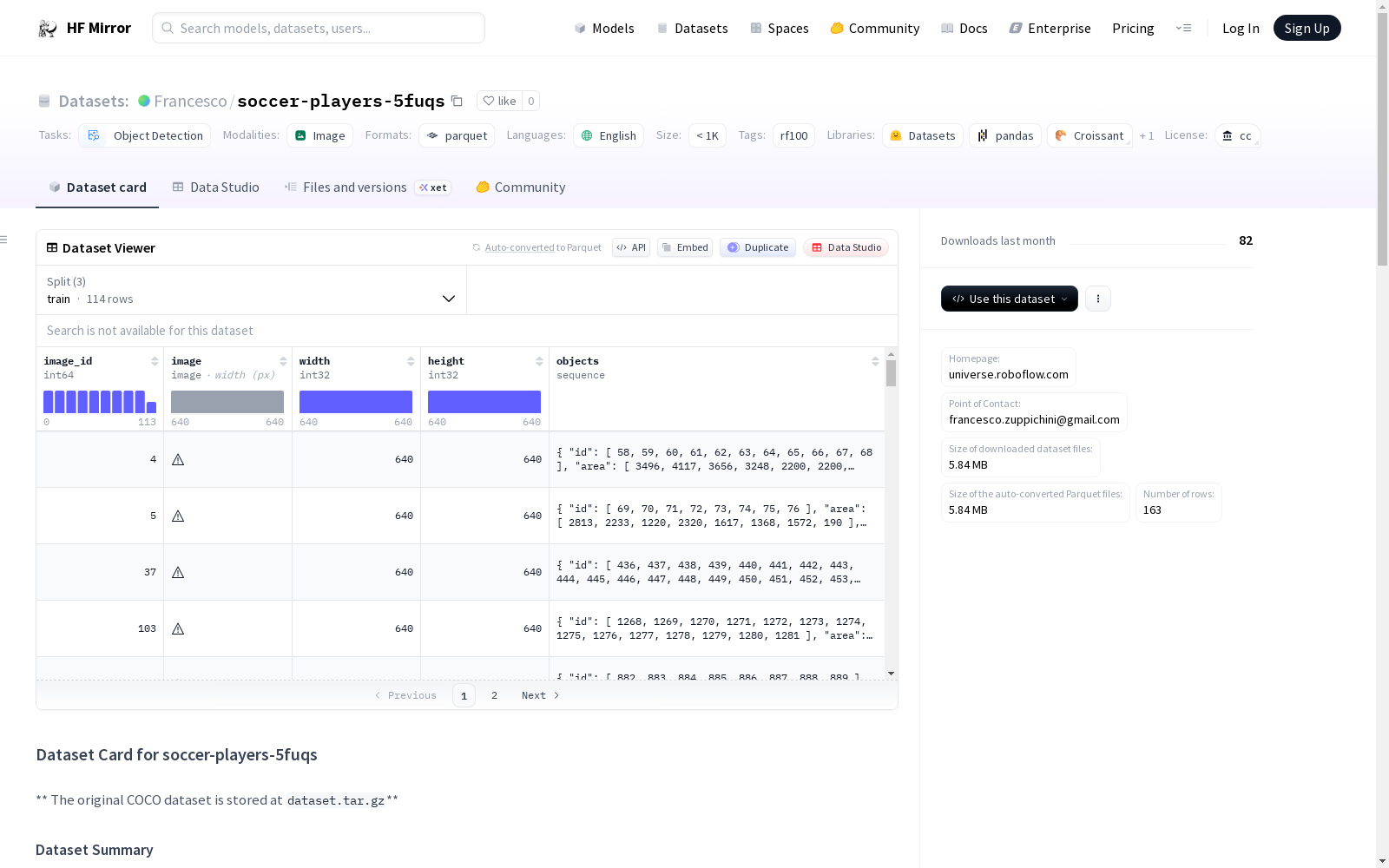Screen dimensions: 1389x868
Task: Click the Sign Up button
Action: pyautogui.click(x=1307, y=28)
